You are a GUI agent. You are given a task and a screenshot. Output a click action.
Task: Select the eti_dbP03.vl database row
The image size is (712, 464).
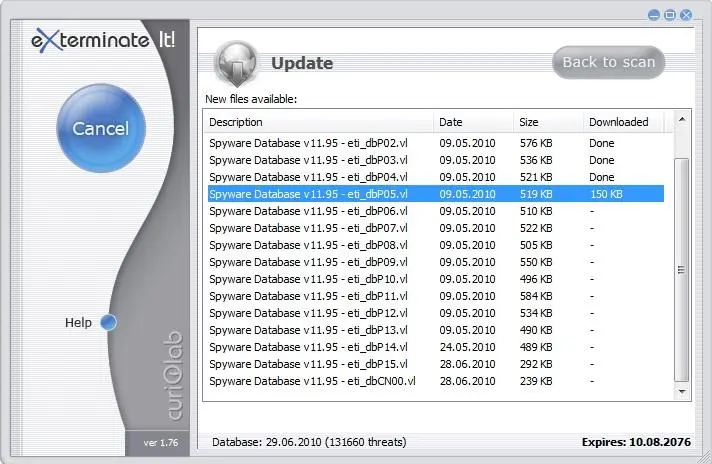pyautogui.click(x=436, y=160)
